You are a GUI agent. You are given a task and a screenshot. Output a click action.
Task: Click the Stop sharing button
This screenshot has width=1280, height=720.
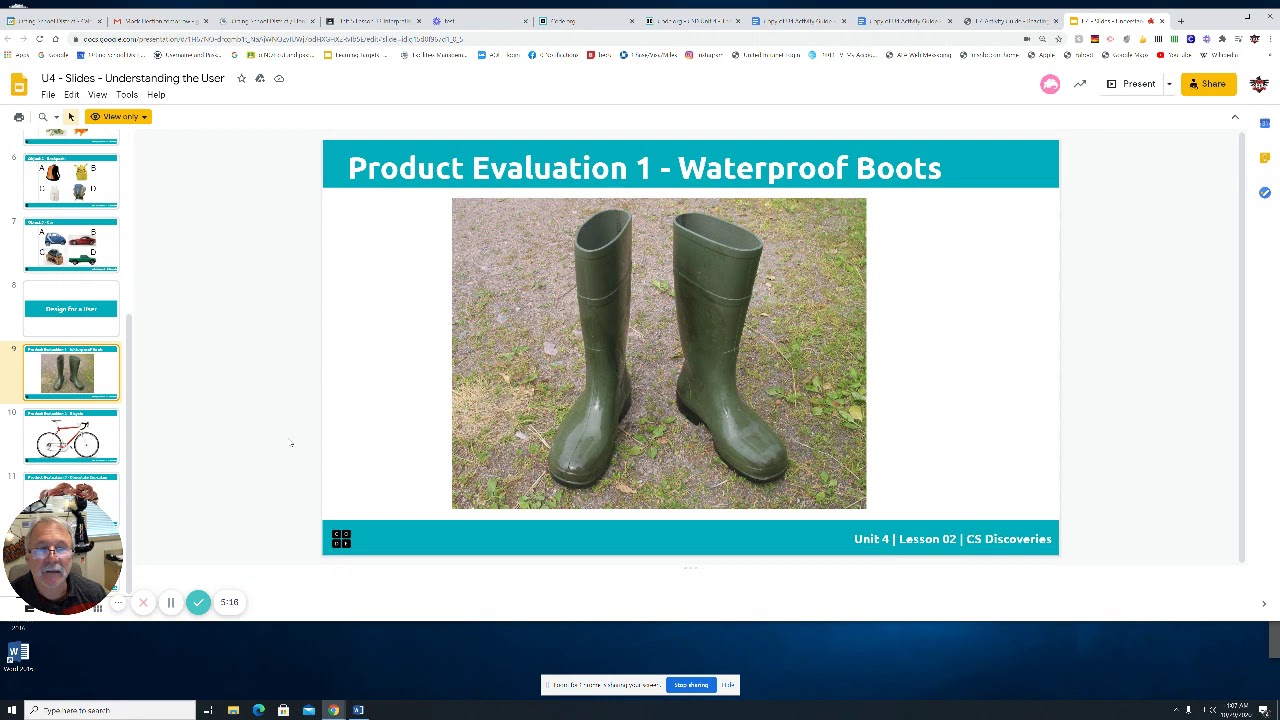(691, 685)
